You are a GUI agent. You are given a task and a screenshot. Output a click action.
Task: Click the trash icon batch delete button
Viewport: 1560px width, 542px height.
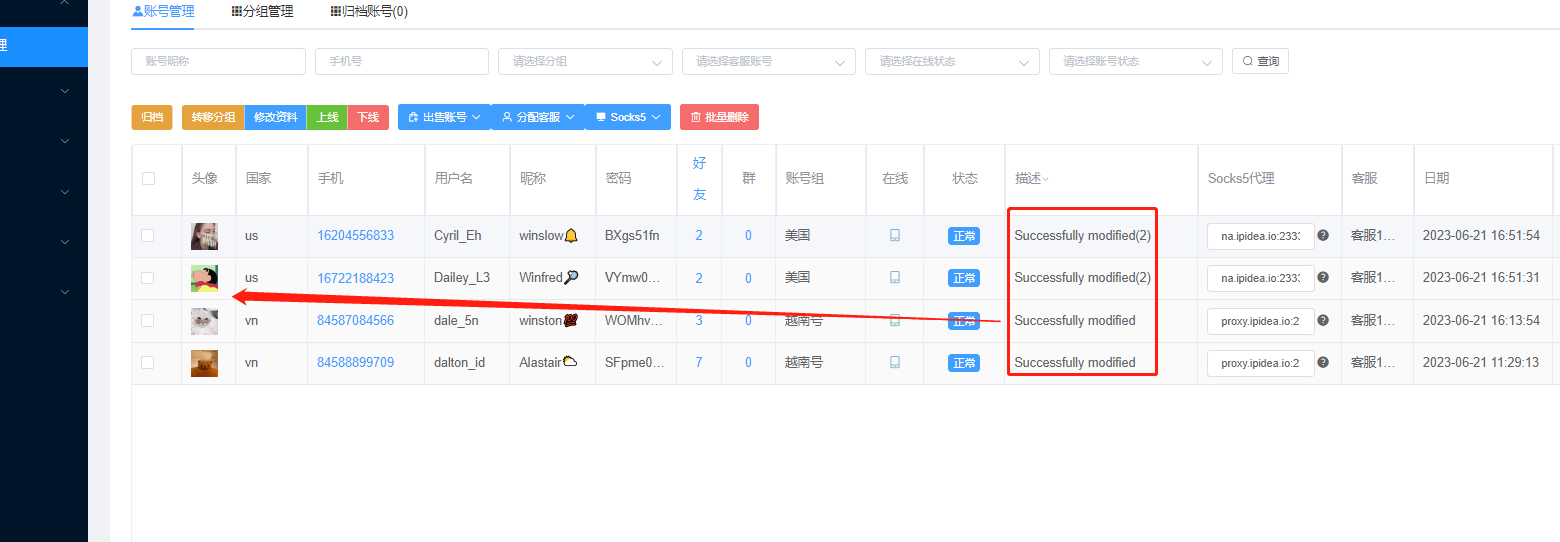tap(719, 117)
